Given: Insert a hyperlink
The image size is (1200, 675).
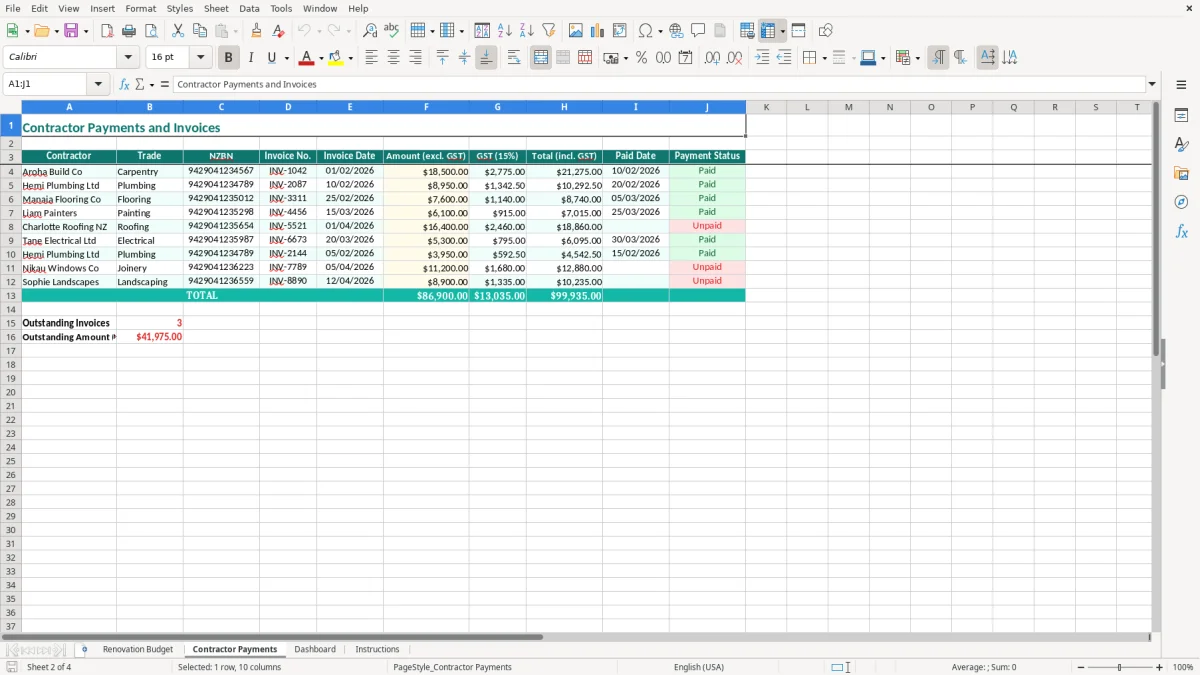Looking at the screenshot, I should click(676, 31).
